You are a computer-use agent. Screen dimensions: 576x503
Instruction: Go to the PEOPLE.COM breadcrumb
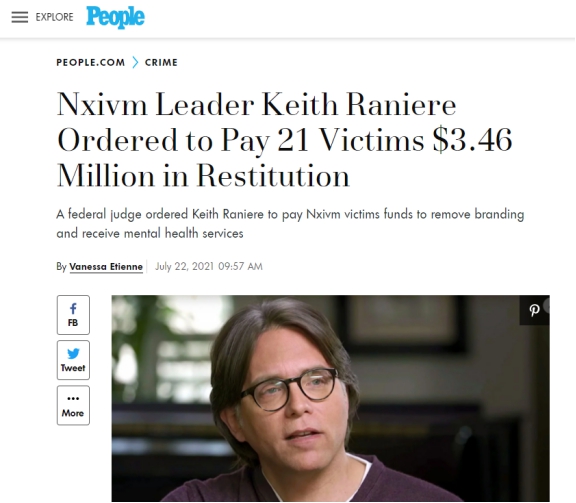(x=91, y=62)
